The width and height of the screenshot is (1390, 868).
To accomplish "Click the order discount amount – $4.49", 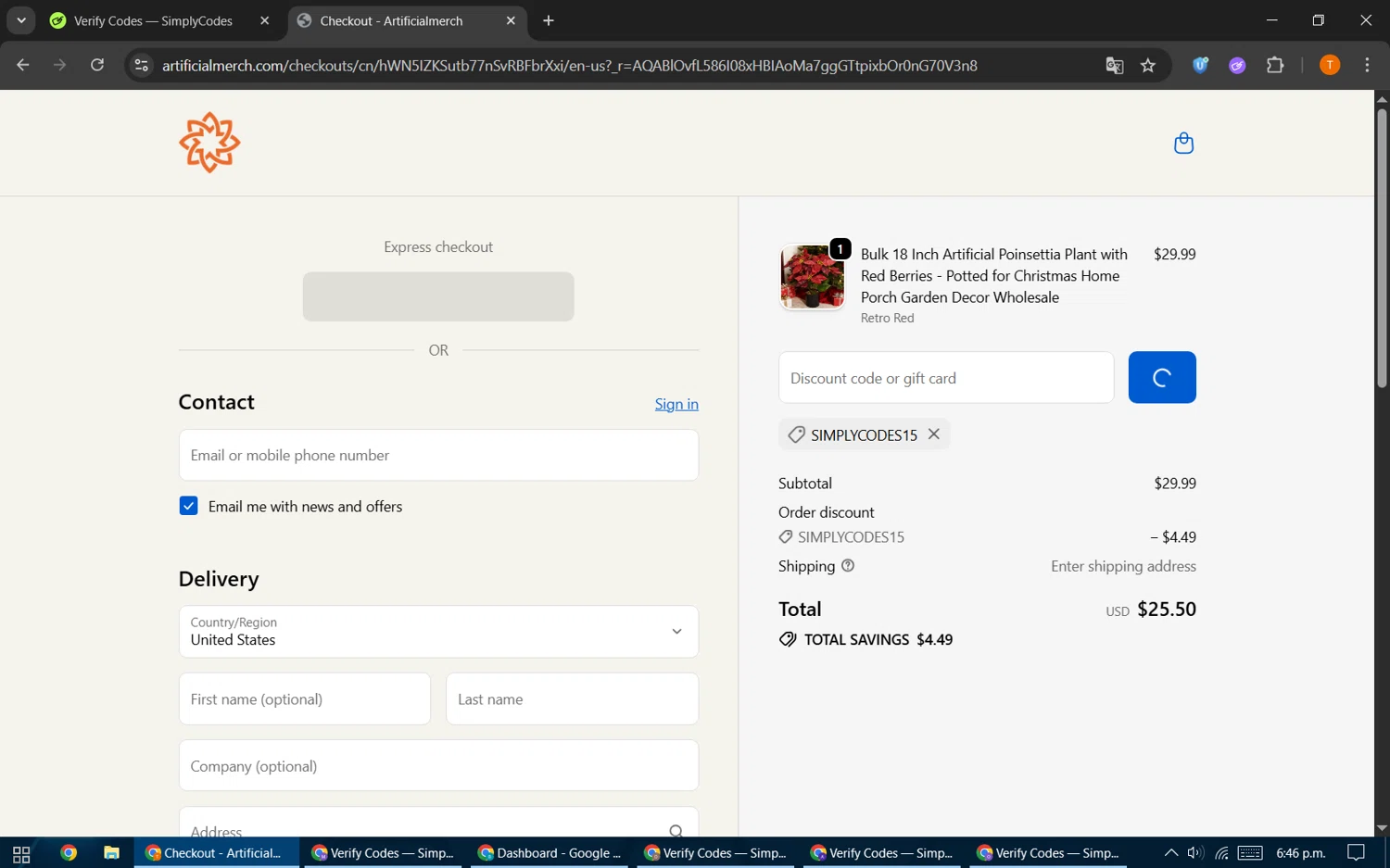I will (1173, 537).
